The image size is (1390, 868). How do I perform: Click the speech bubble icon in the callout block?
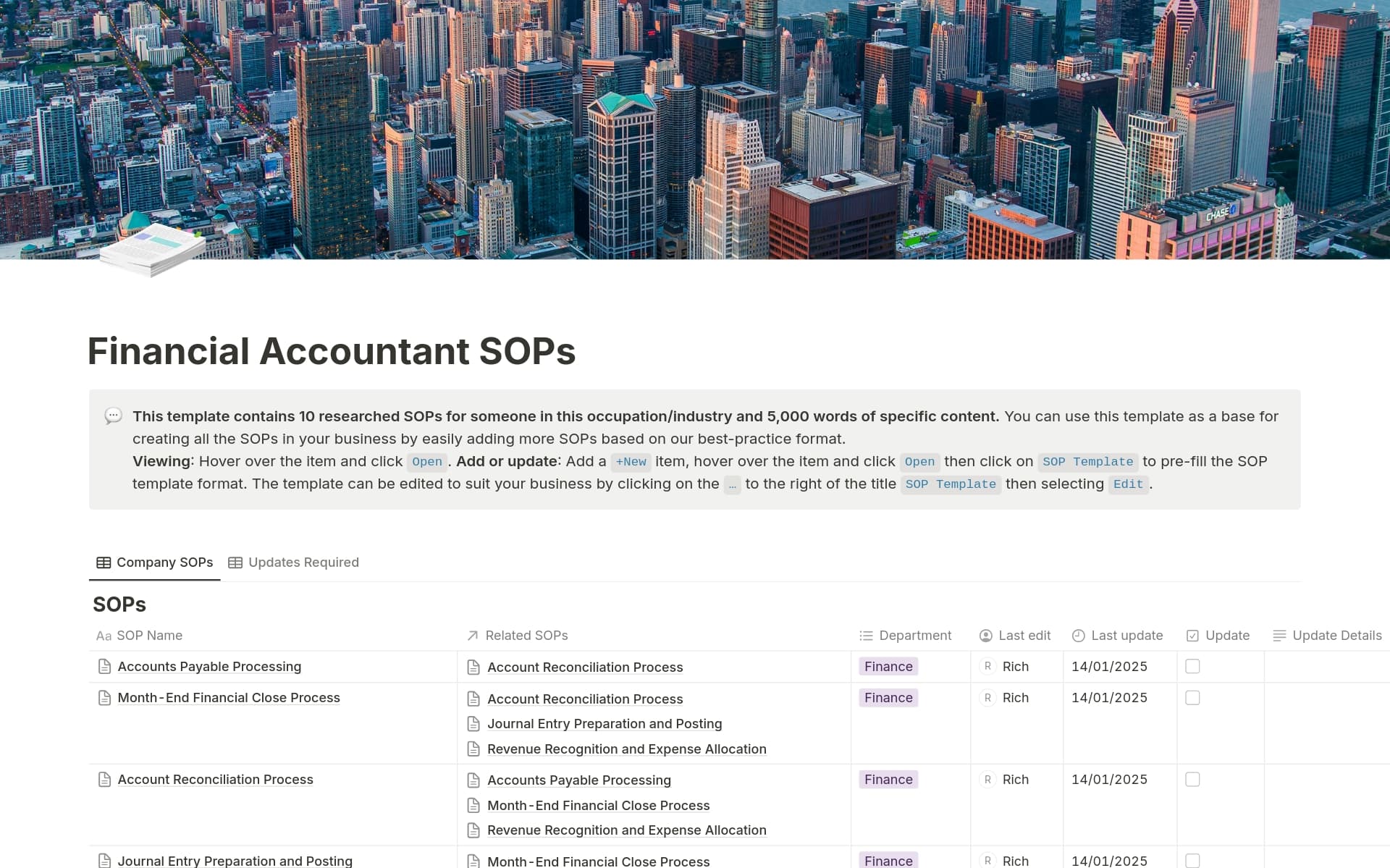[113, 416]
